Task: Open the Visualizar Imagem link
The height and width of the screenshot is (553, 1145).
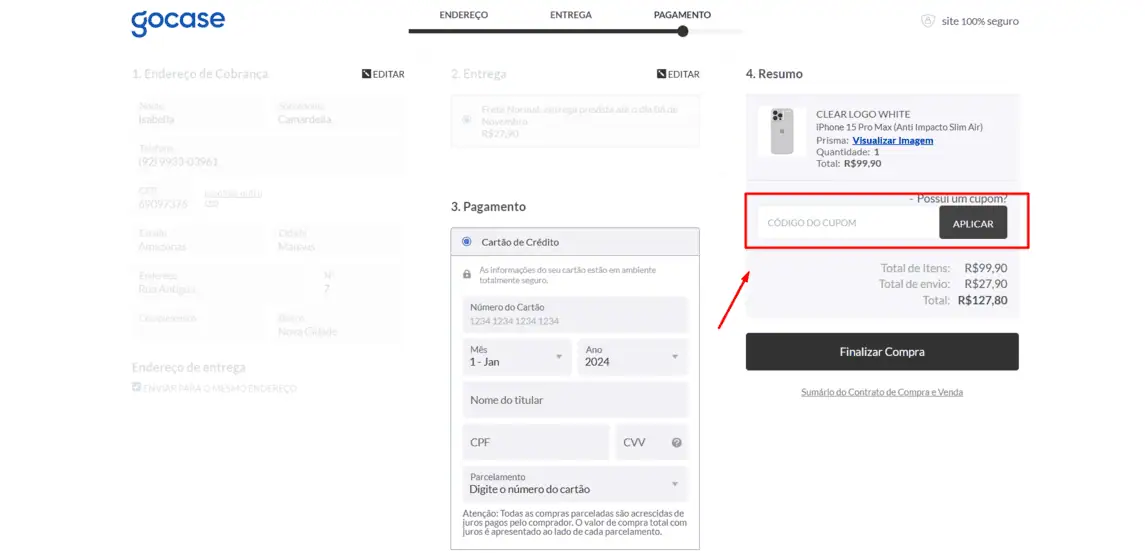Action: tap(892, 141)
